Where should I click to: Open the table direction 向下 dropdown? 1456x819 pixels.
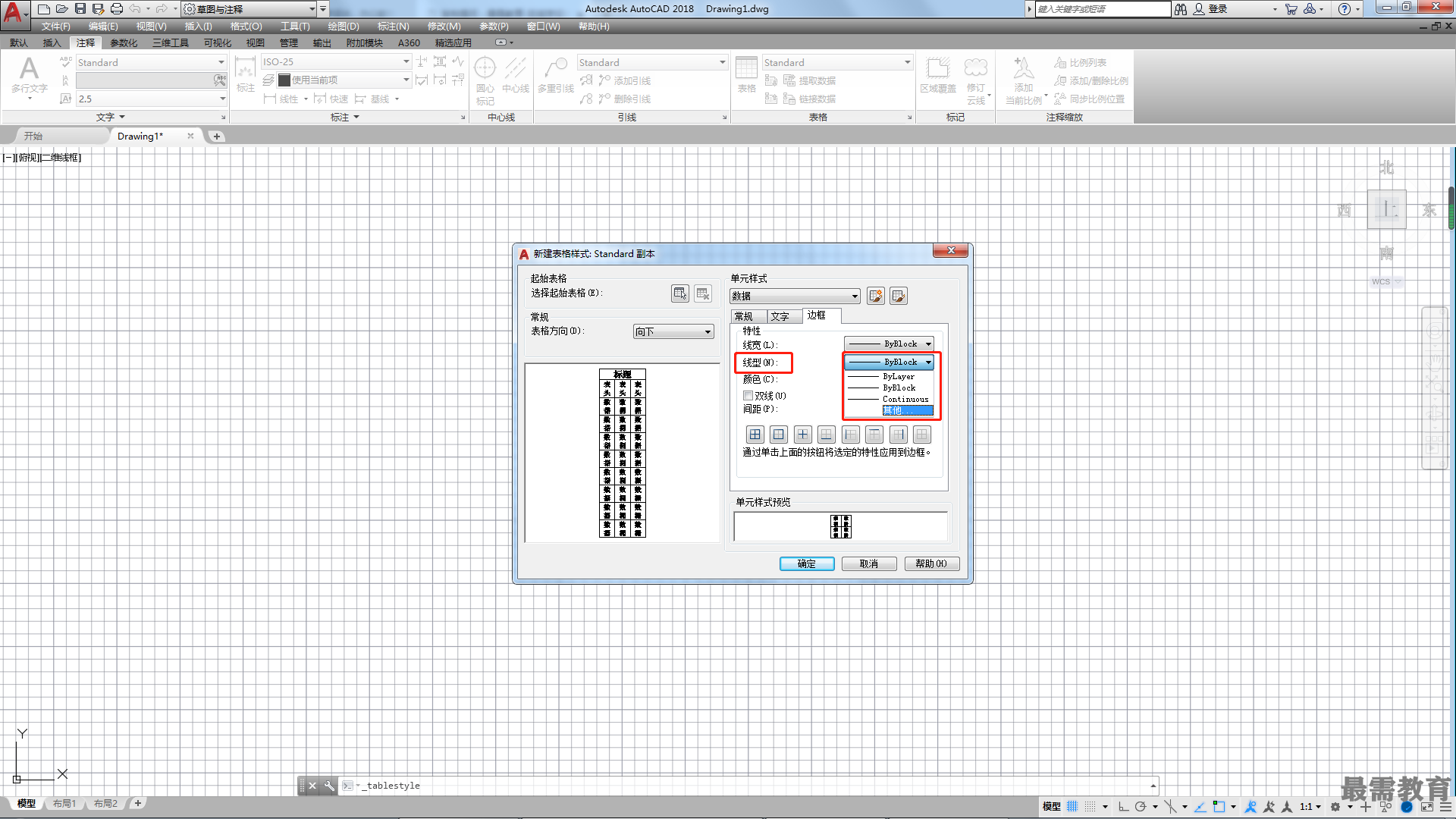coord(673,331)
